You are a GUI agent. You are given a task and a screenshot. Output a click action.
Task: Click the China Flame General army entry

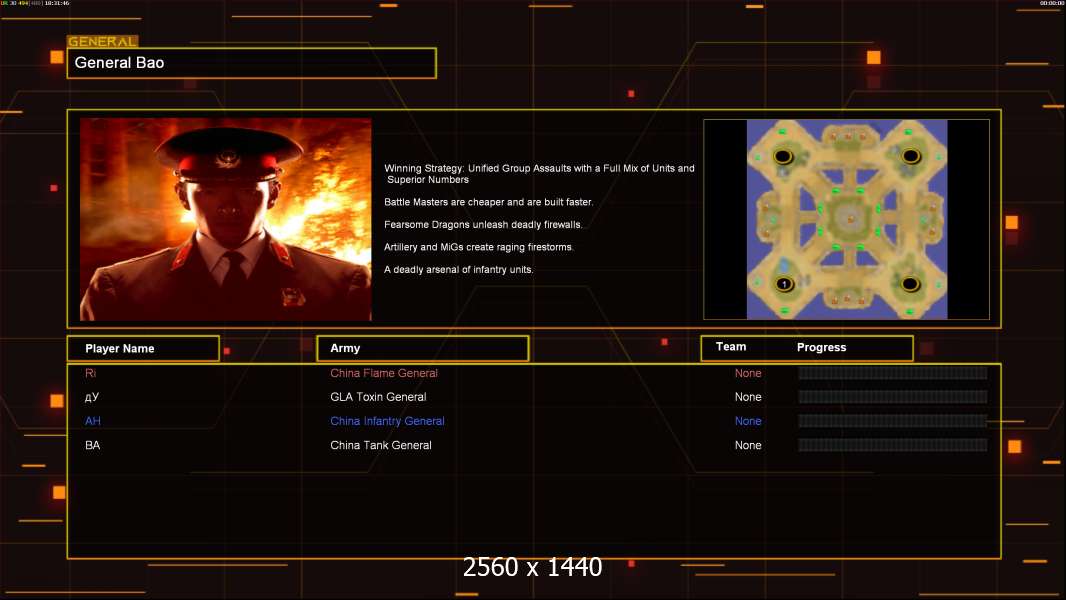pos(384,373)
